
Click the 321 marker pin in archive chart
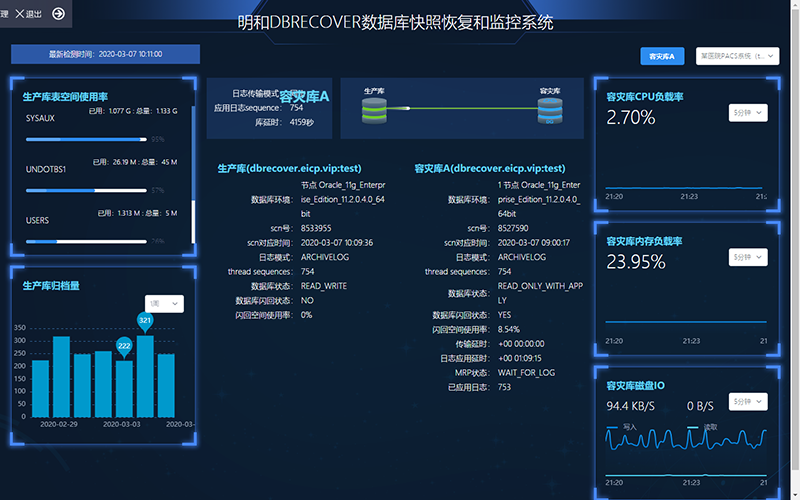145,321
